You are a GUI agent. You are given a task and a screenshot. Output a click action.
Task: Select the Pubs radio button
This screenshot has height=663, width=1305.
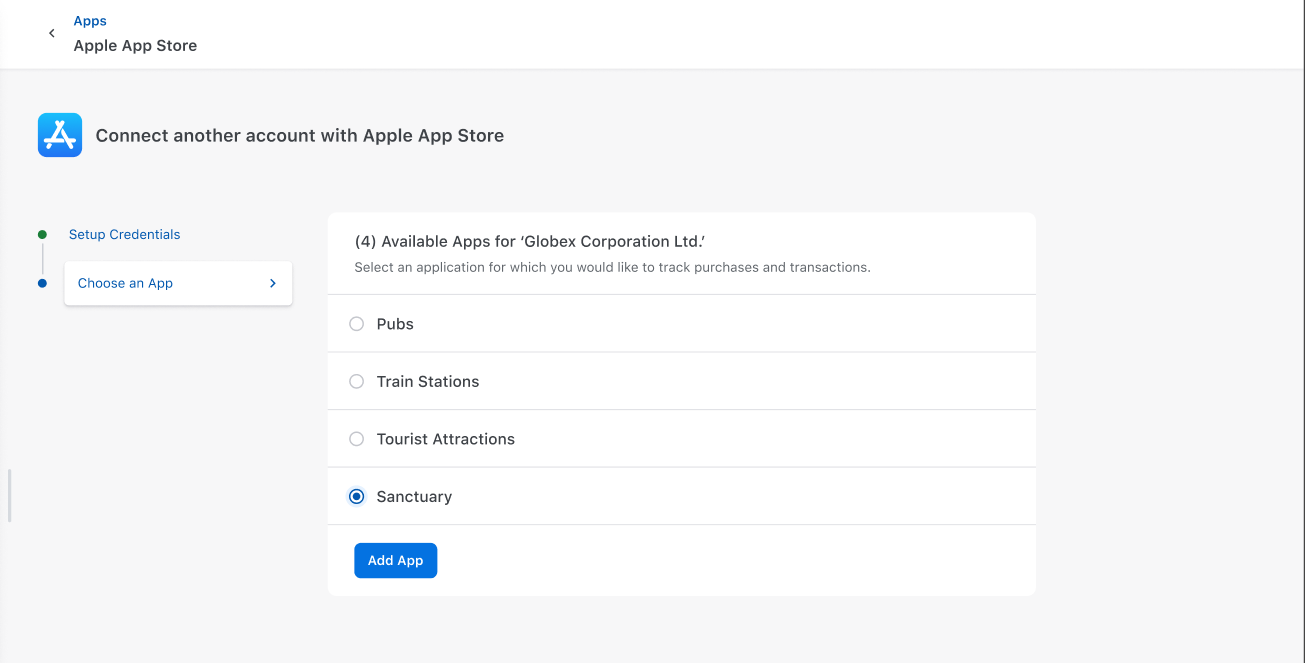356,324
